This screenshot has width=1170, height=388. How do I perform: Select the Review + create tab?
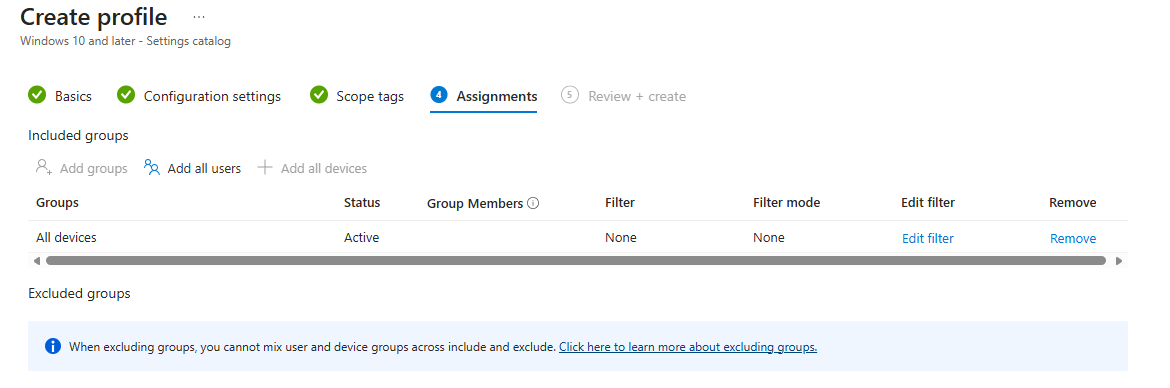(x=637, y=96)
